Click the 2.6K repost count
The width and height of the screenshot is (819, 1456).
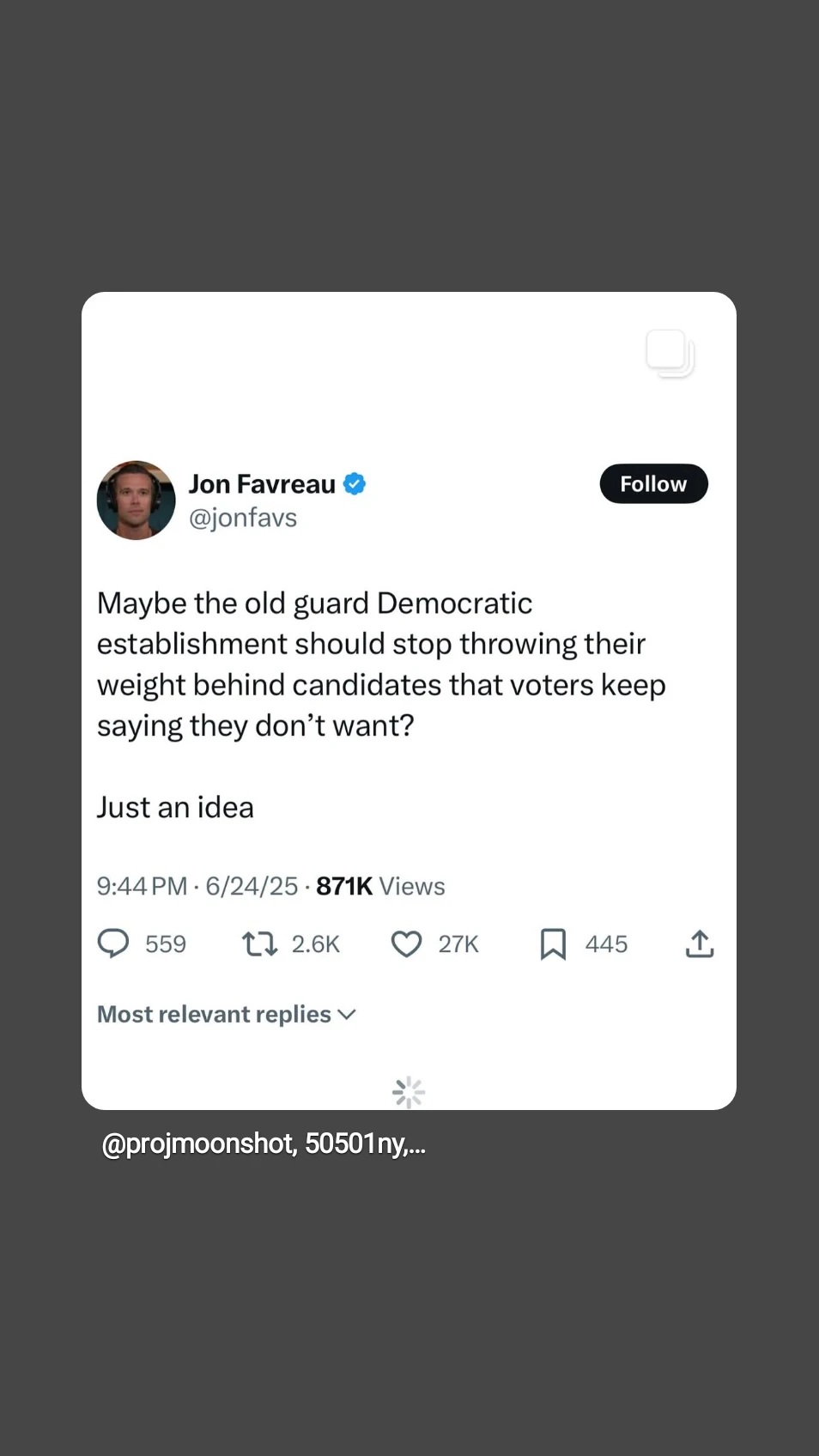point(316,944)
